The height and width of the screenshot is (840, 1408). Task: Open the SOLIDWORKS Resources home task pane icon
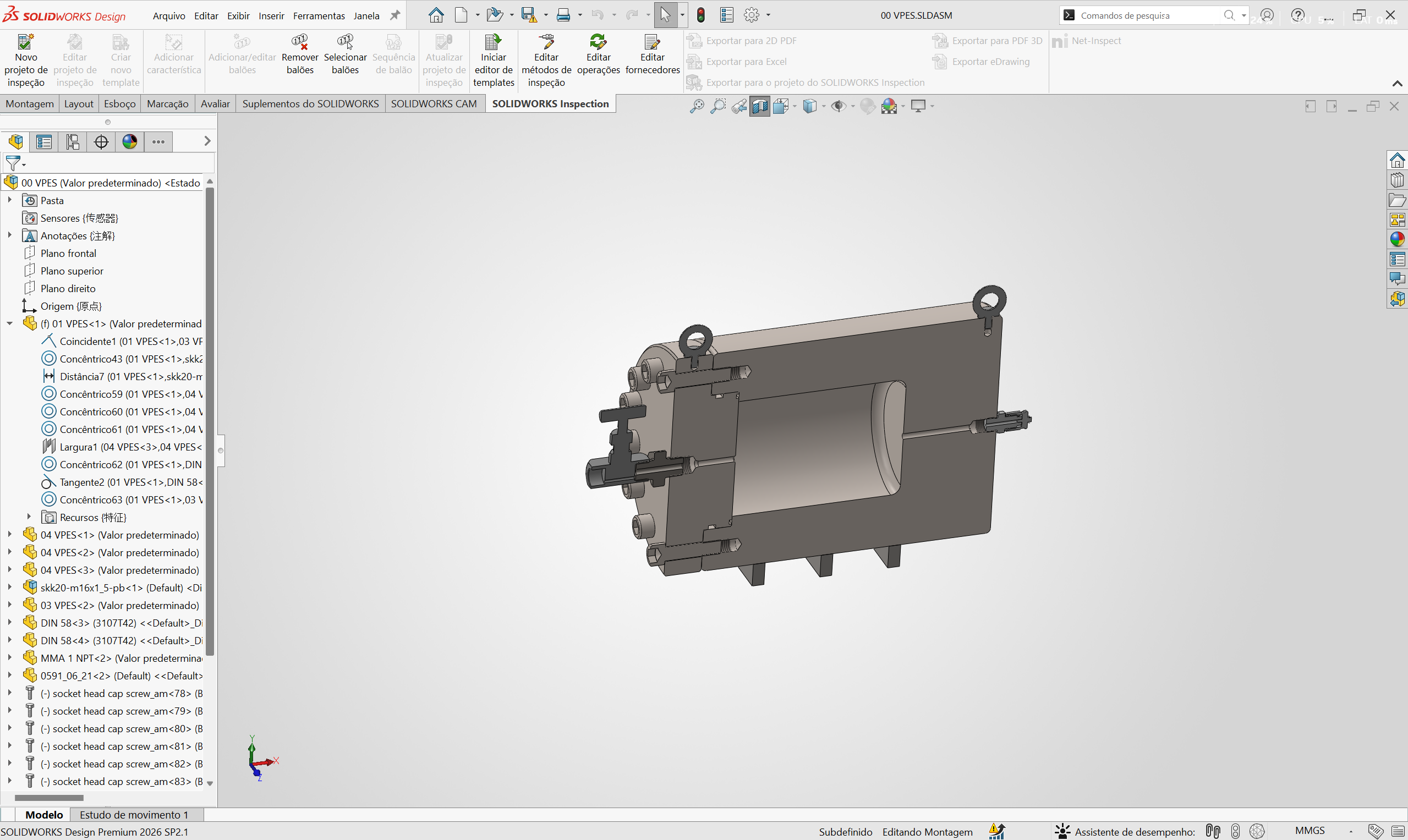click(x=1396, y=161)
